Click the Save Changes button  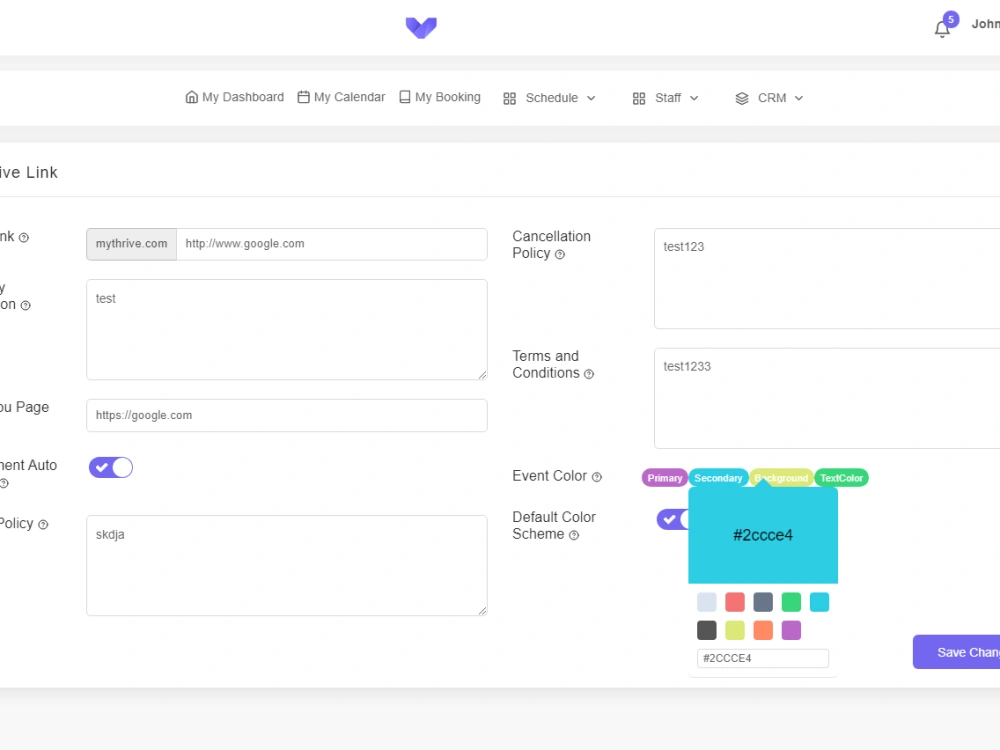coord(957,652)
